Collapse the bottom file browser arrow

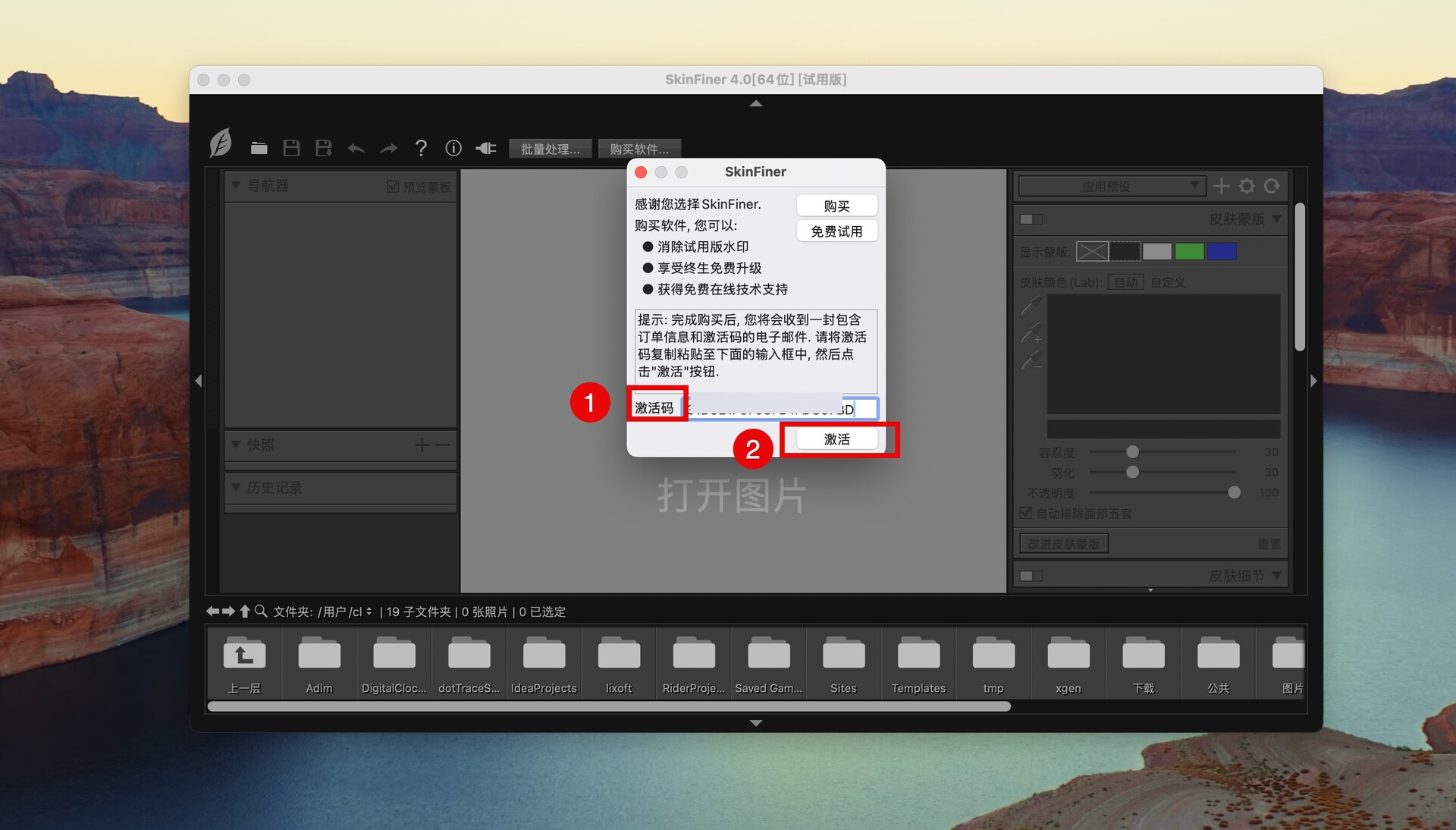756,723
